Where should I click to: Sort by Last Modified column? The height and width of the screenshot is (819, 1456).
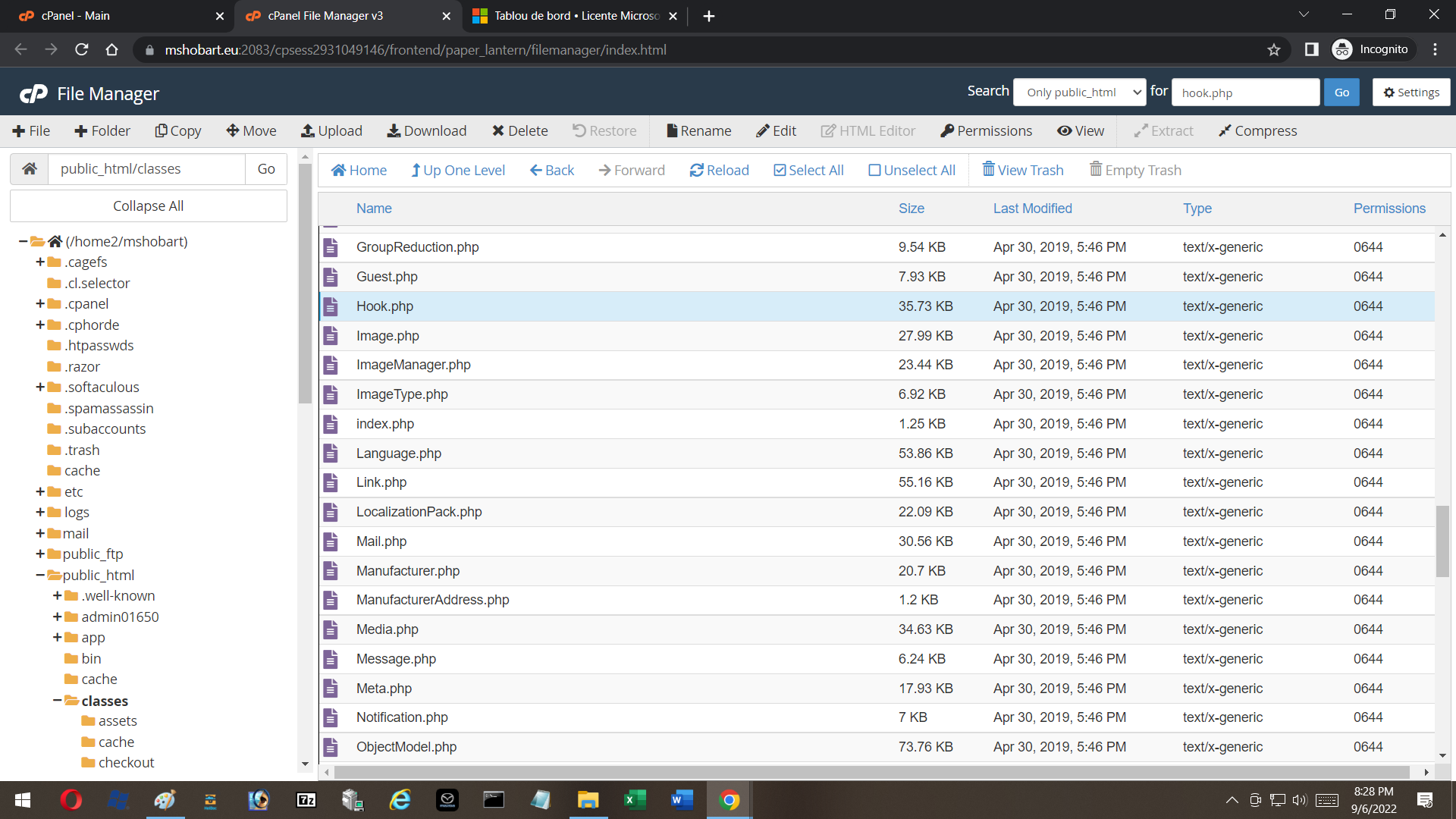[x=1032, y=209]
